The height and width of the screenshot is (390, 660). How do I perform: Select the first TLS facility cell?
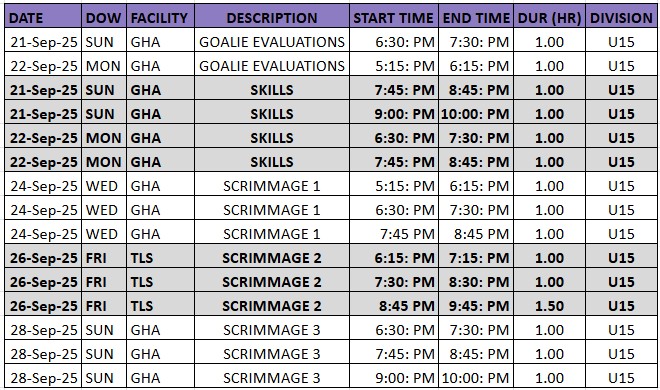pos(160,258)
